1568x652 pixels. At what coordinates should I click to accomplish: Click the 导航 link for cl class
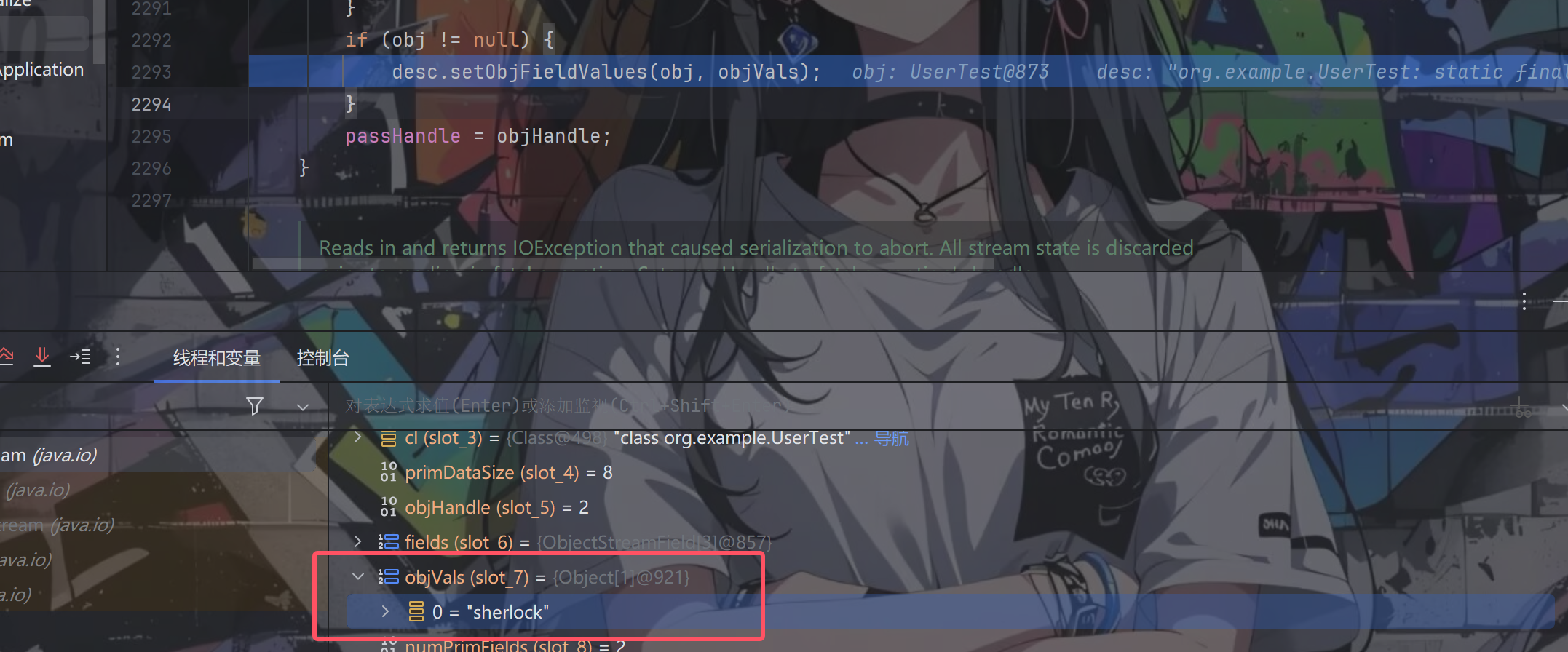pyautogui.click(x=892, y=438)
